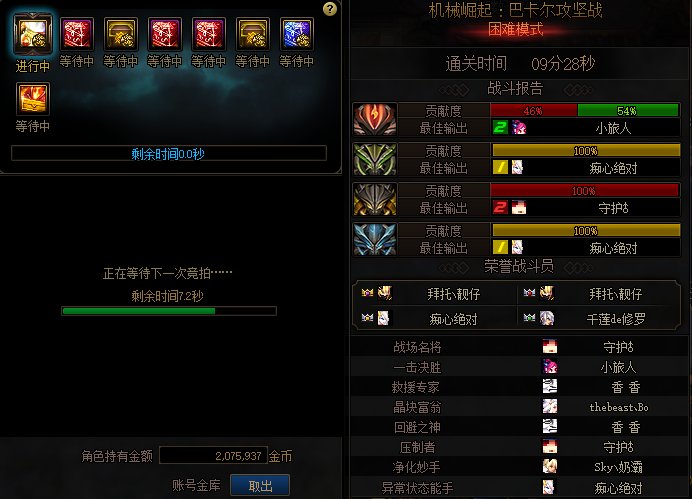Click the 54% green contribution bar
Viewport: 692px width, 499px height.
pyautogui.click(x=628, y=110)
